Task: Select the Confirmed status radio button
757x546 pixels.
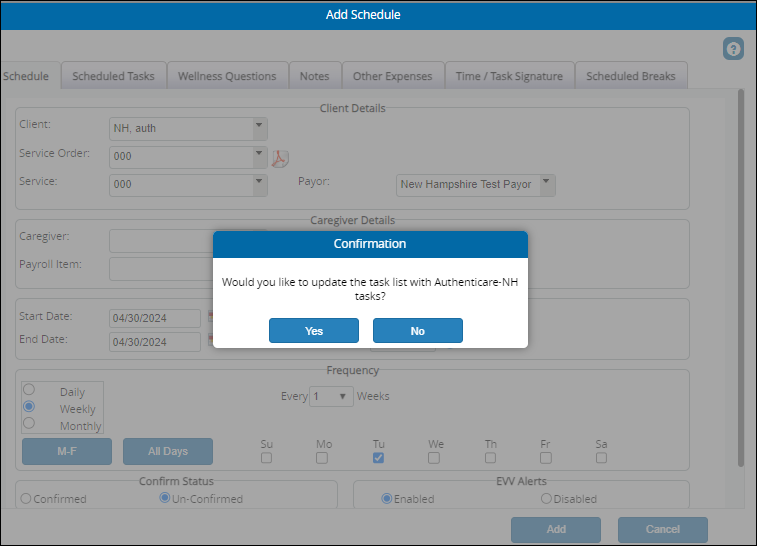Action: (x=26, y=498)
